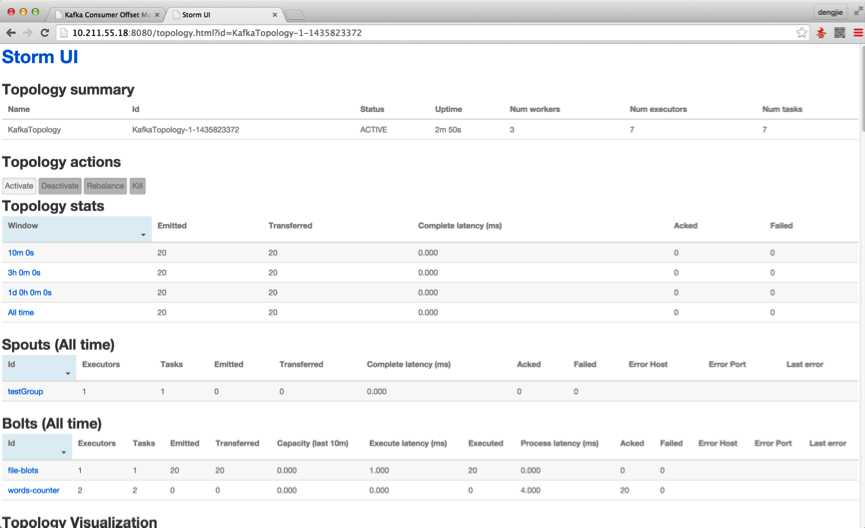865x528 pixels.
Task: Open the 3h 0m 0s window link
Action: 24,273
